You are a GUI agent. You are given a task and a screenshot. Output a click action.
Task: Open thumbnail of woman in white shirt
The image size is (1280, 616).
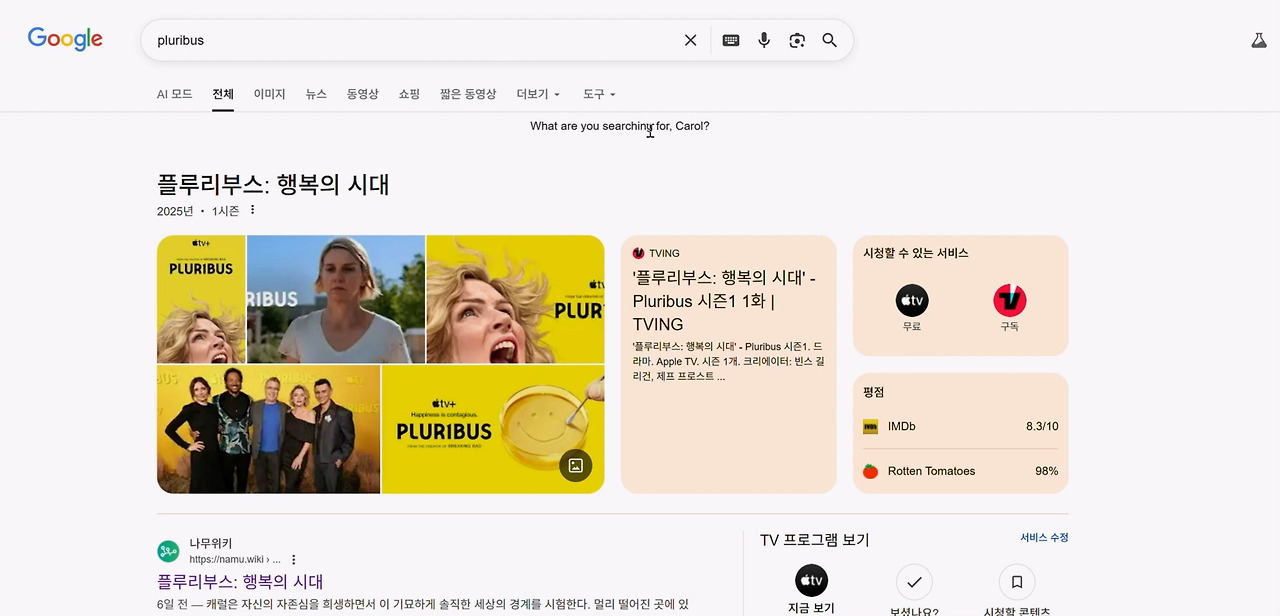336,299
